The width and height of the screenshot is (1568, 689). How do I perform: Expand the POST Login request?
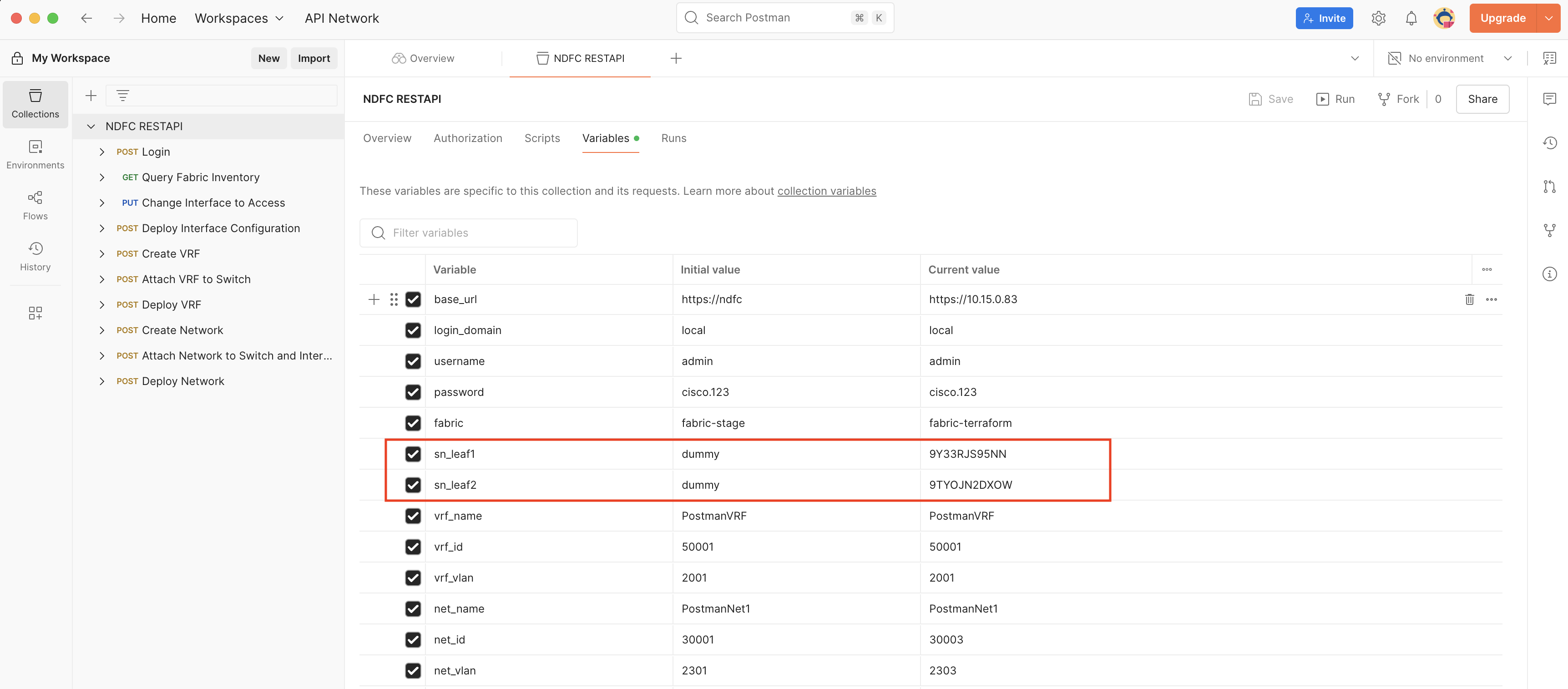click(x=101, y=152)
